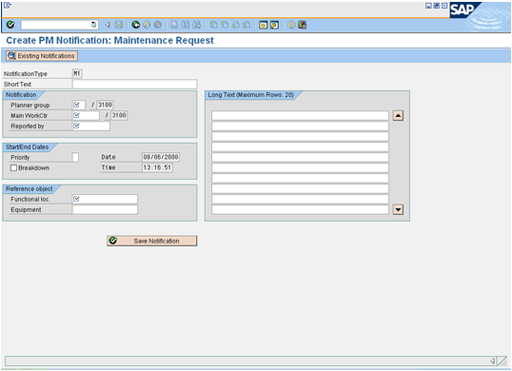Screen dimensions: 512x371
Task: Click the Priority input field
Action: (76, 157)
